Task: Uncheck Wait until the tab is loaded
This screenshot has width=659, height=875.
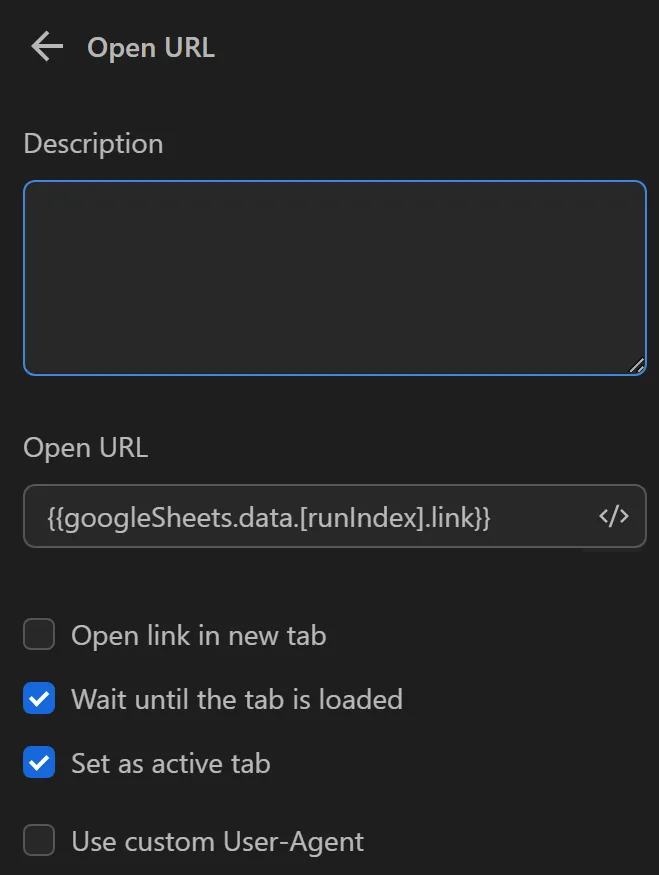Action: [38, 698]
